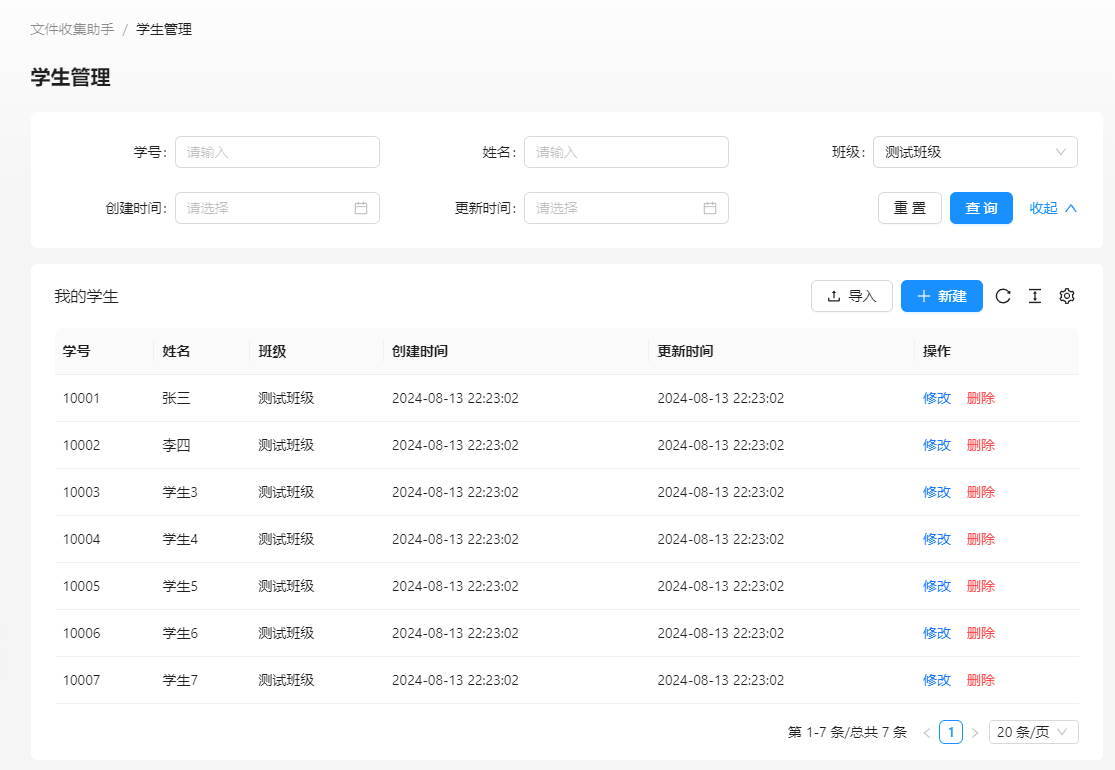The image size is (1115, 770).
Task: Click the 学生管理 breadcrumb item
Action: click(164, 29)
